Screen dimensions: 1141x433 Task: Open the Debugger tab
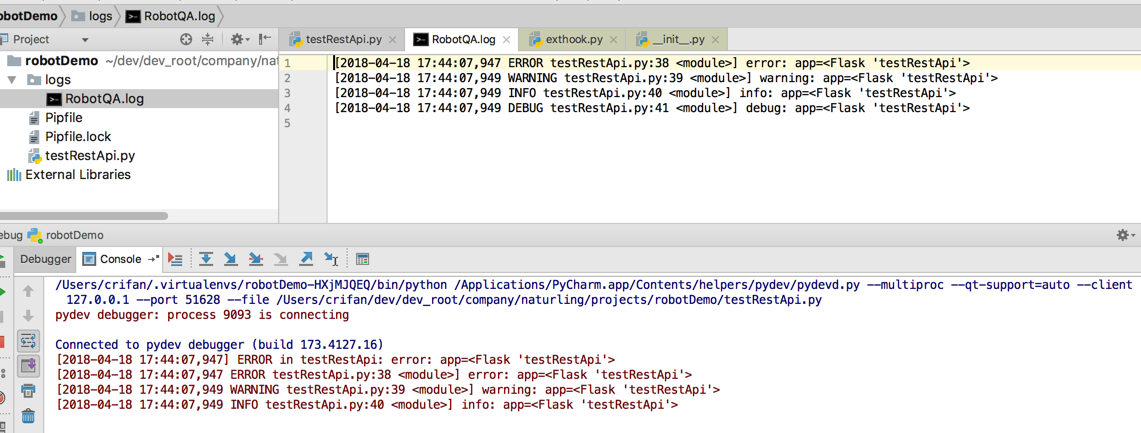(45, 259)
